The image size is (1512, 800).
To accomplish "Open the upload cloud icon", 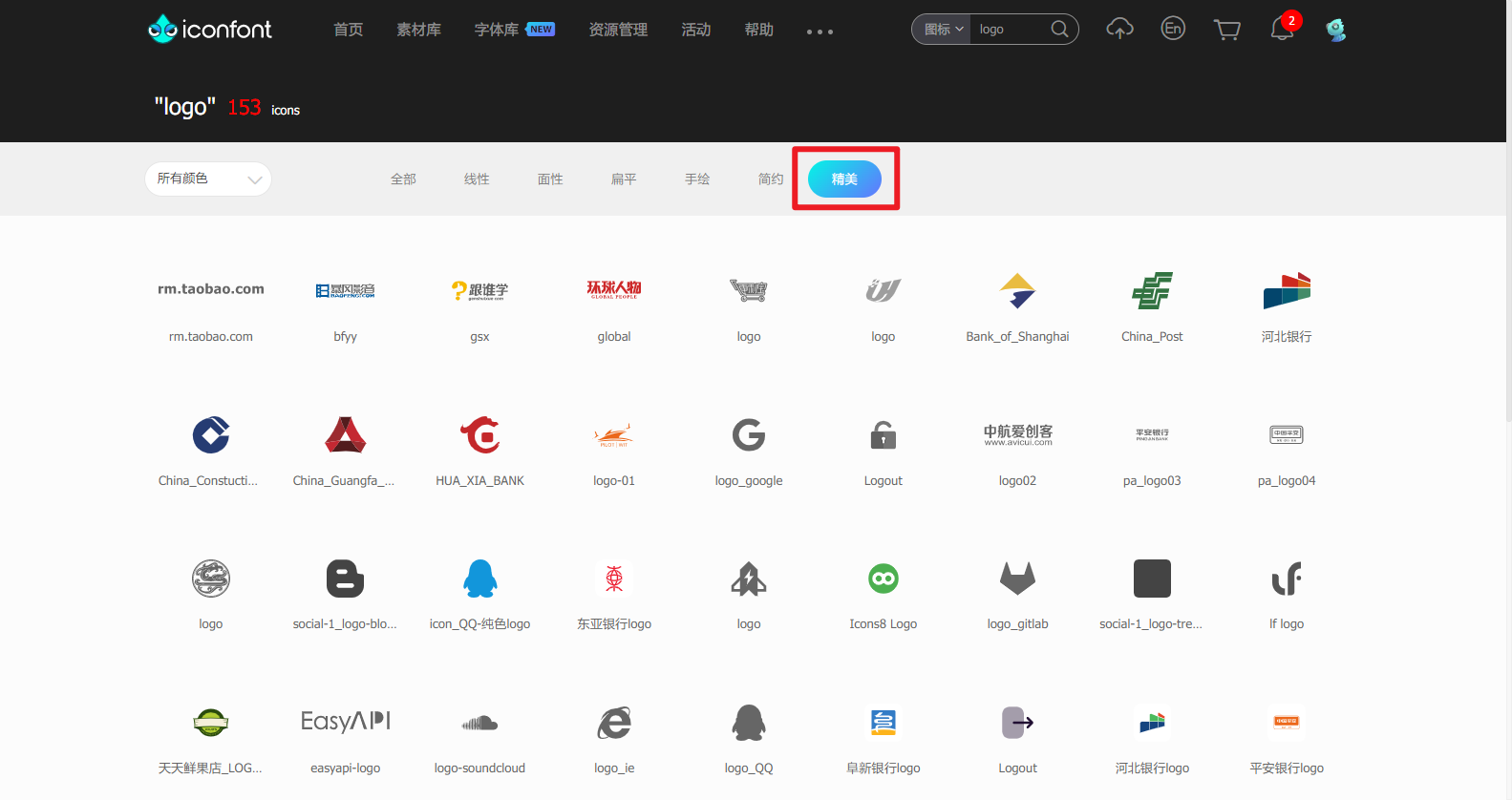I will (x=1119, y=30).
